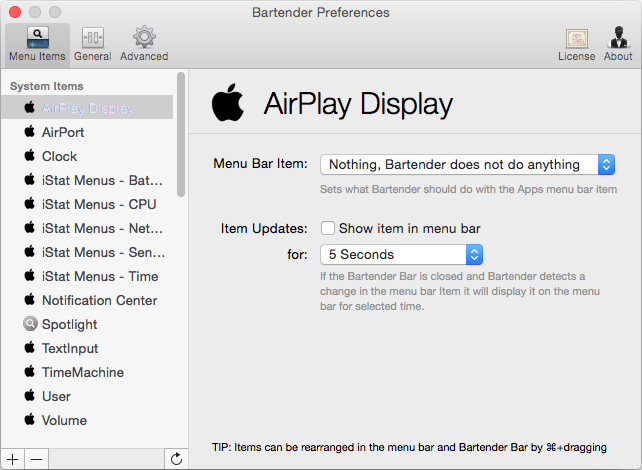Image resolution: width=642 pixels, height=470 pixels.
Task: Click the Item Updates label
Action: tap(264, 228)
